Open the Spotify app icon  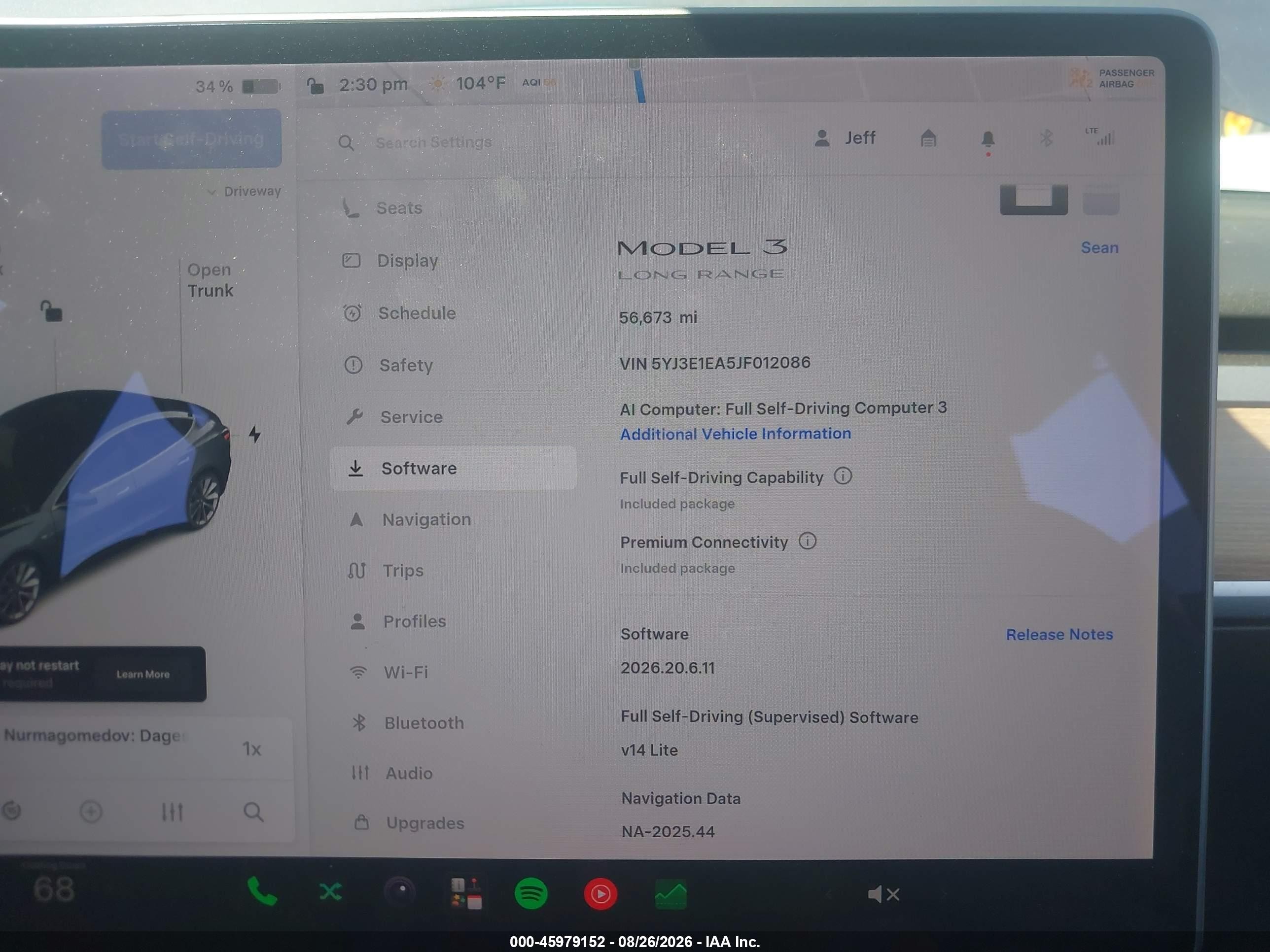pyautogui.click(x=531, y=893)
